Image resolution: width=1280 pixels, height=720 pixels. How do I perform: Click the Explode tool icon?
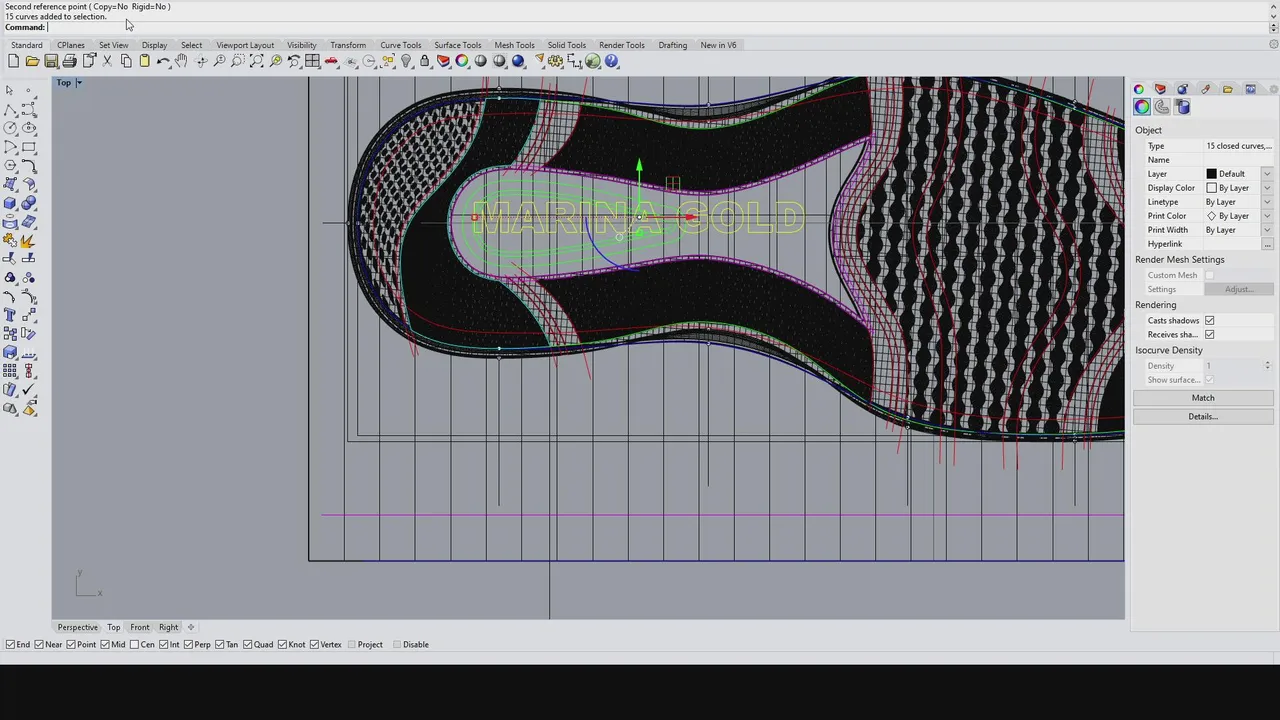(x=29, y=240)
